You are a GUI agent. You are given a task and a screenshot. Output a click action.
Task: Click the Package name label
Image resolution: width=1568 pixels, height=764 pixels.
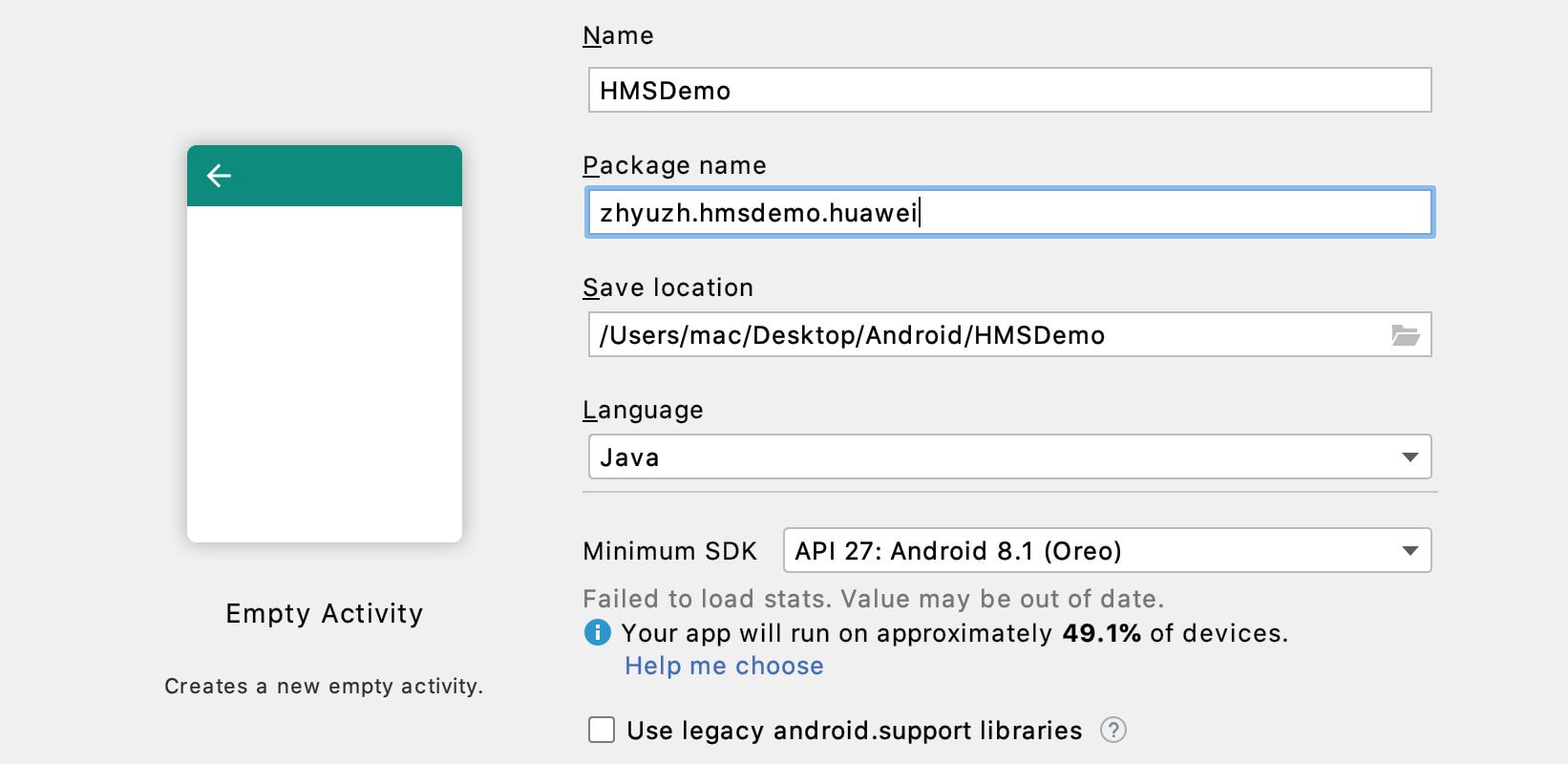coord(674,166)
